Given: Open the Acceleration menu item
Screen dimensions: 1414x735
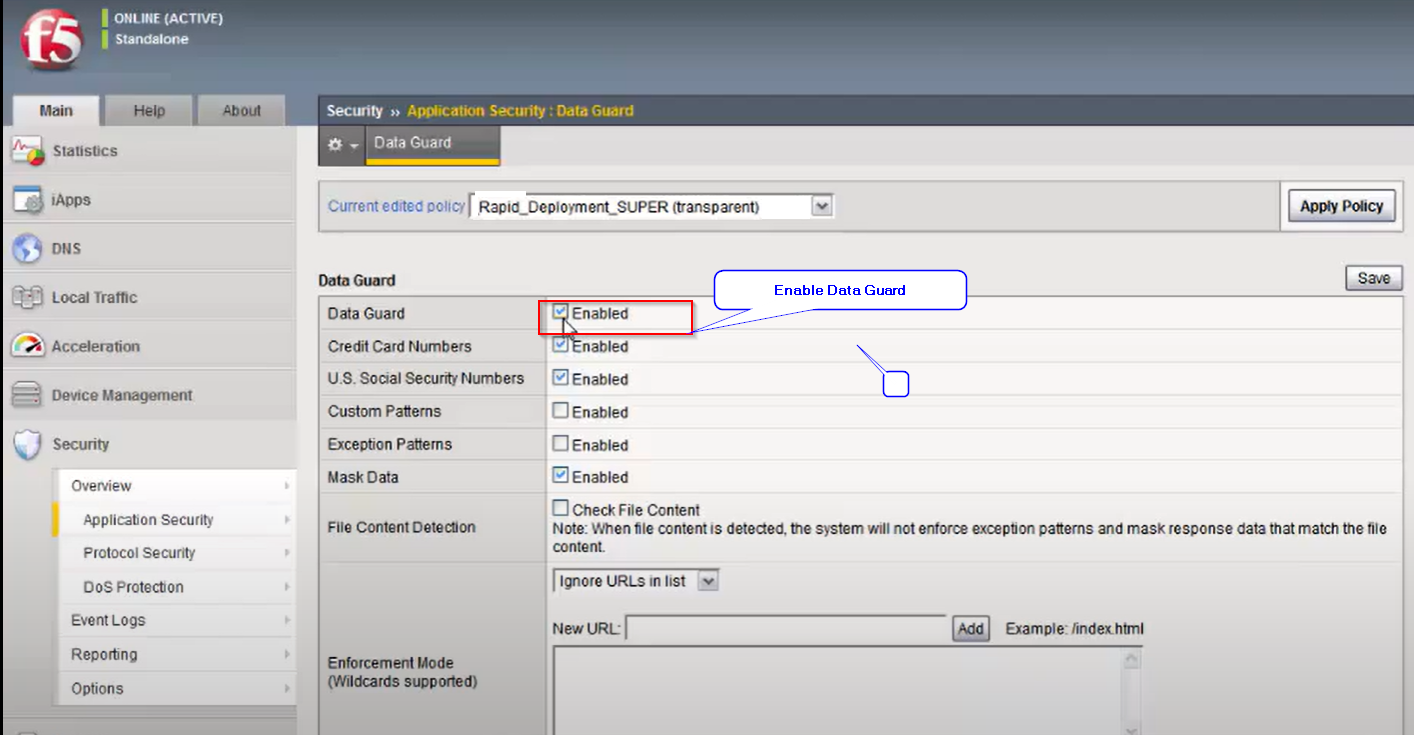Looking at the screenshot, I should (x=96, y=347).
